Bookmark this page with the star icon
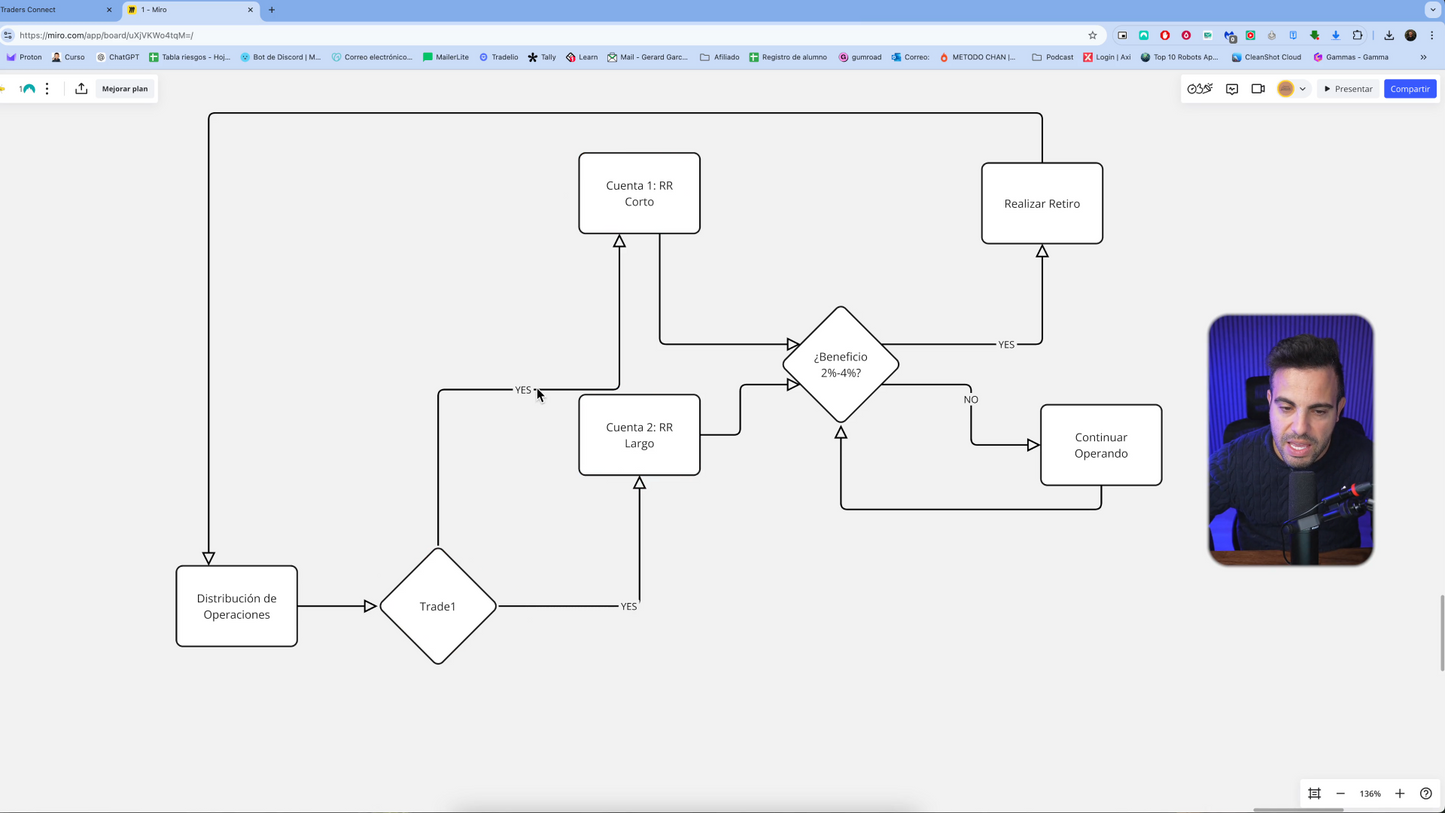This screenshot has width=1445, height=813. (1092, 35)
